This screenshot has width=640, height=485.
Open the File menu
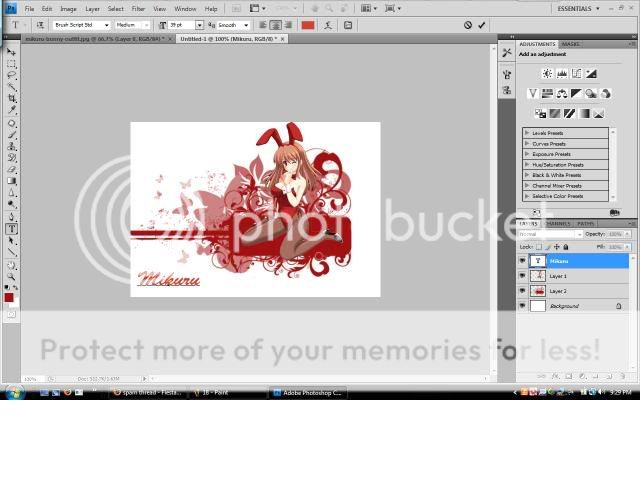29,9
